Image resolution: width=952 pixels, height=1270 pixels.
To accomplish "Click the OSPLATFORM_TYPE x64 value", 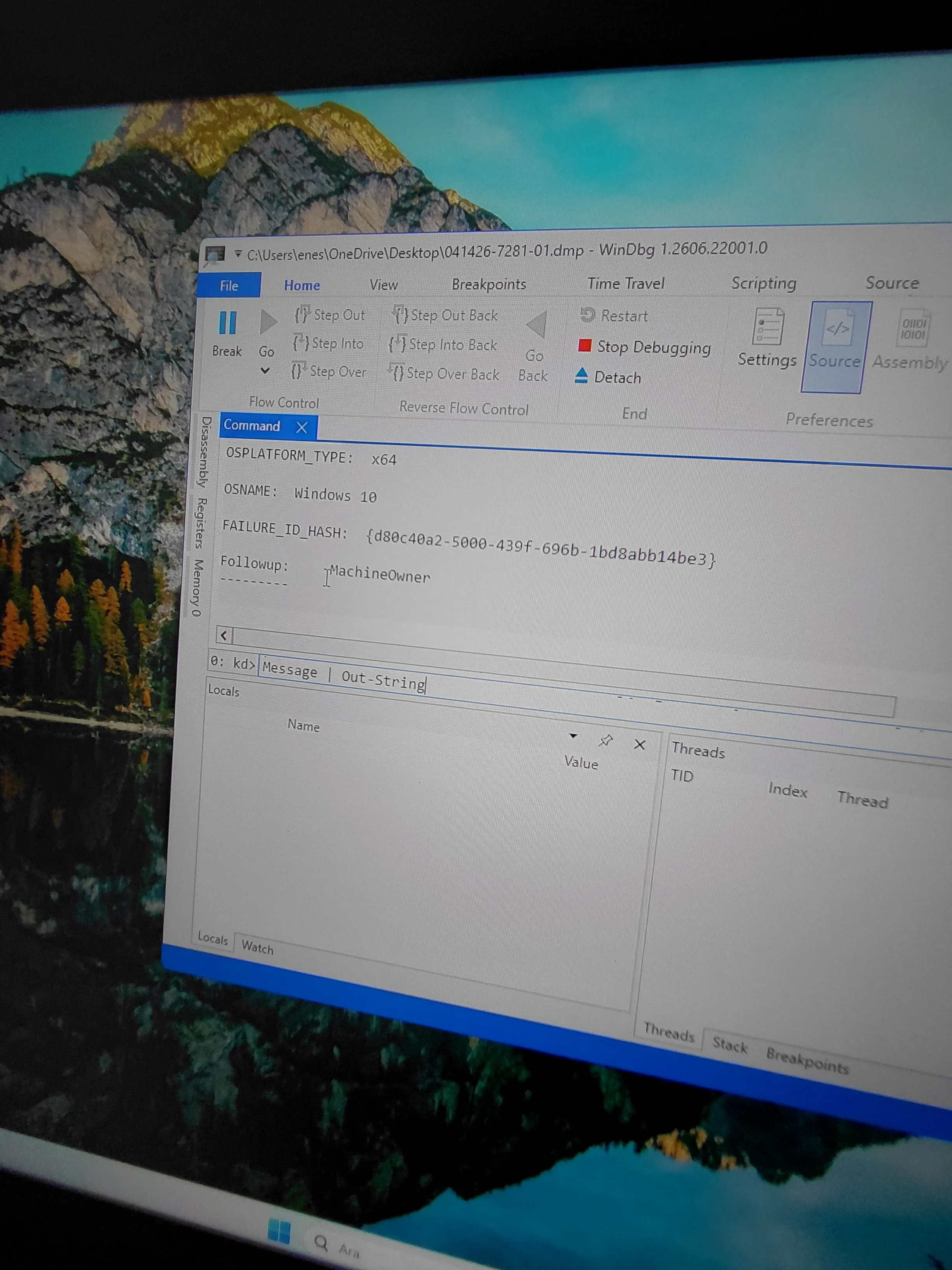I will pyautogui.click(x=384, y=459).
